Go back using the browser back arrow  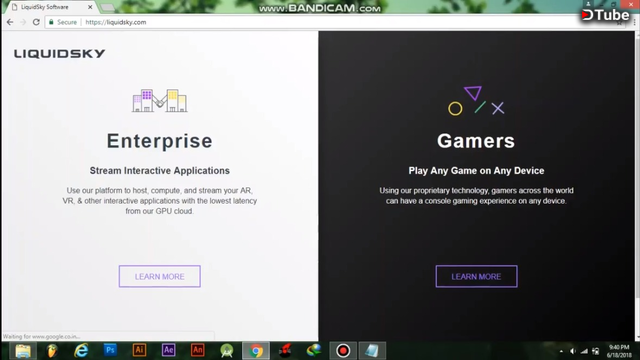click(x=10, y=22)
